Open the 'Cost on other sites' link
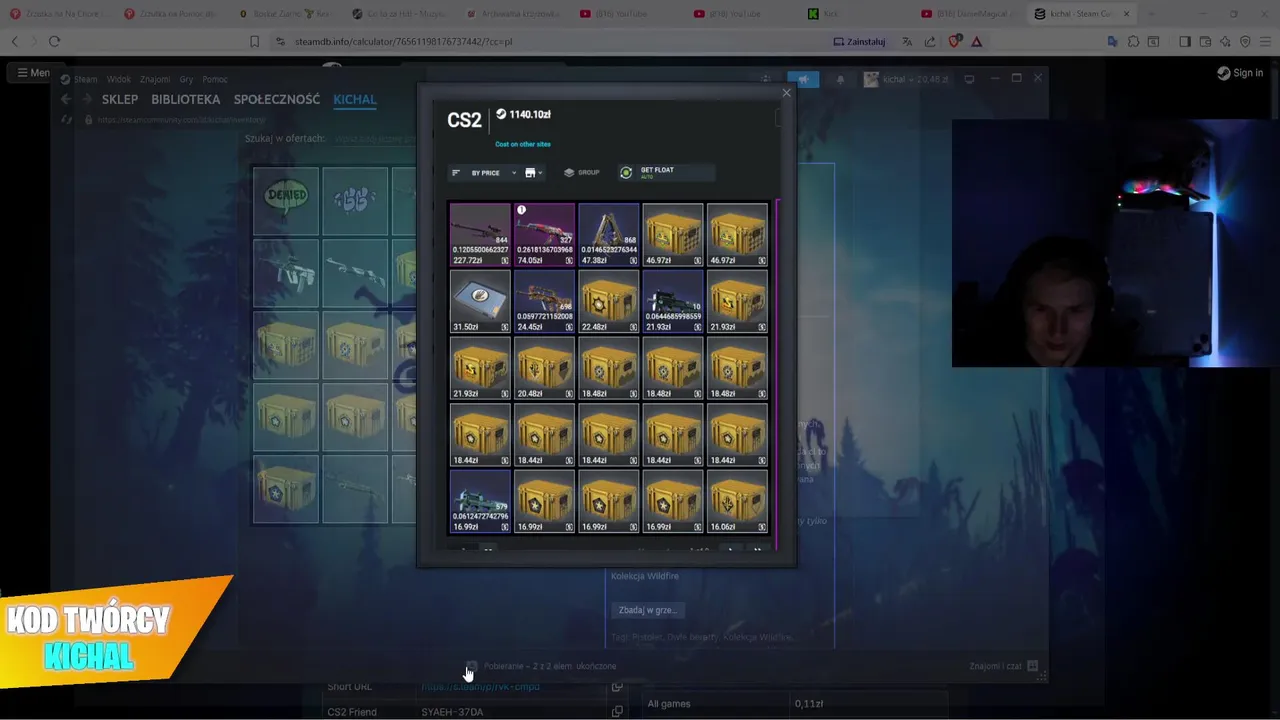Screen dimensions: 1280x720 [523, 144]
